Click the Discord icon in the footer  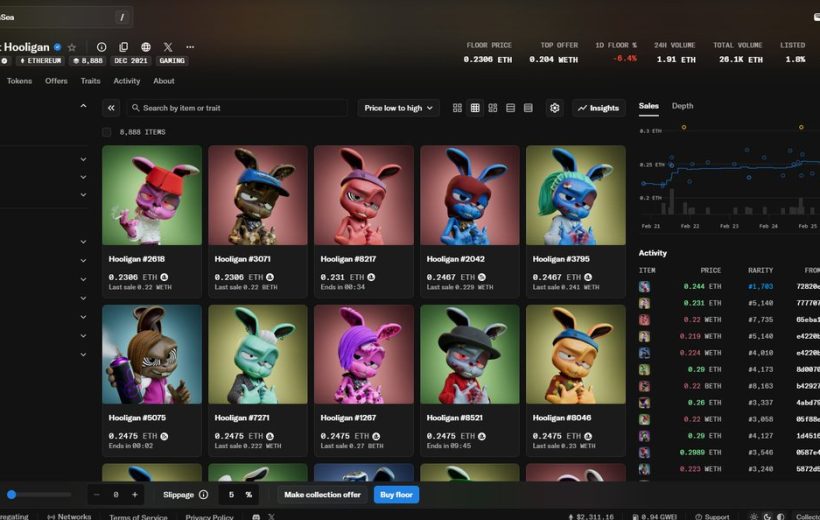[x=256, y=516]
